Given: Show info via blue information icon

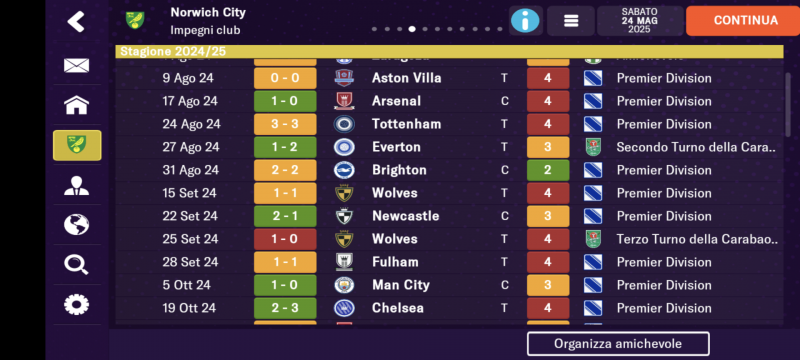Looking at the screenshot, I should pos(525,21).
